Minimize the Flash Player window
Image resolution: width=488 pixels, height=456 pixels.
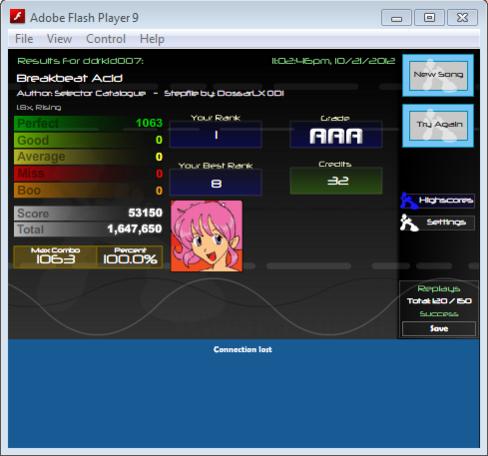point(396,18)
